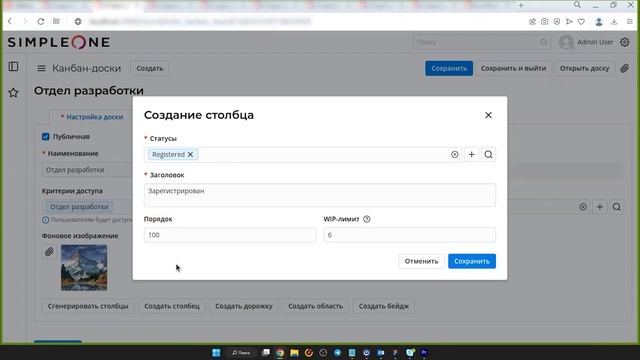Click the blue Сохранить button in the dialog
Image resolution: width=640 pixels, height=360 pixels.
click(x=472, y=261)
